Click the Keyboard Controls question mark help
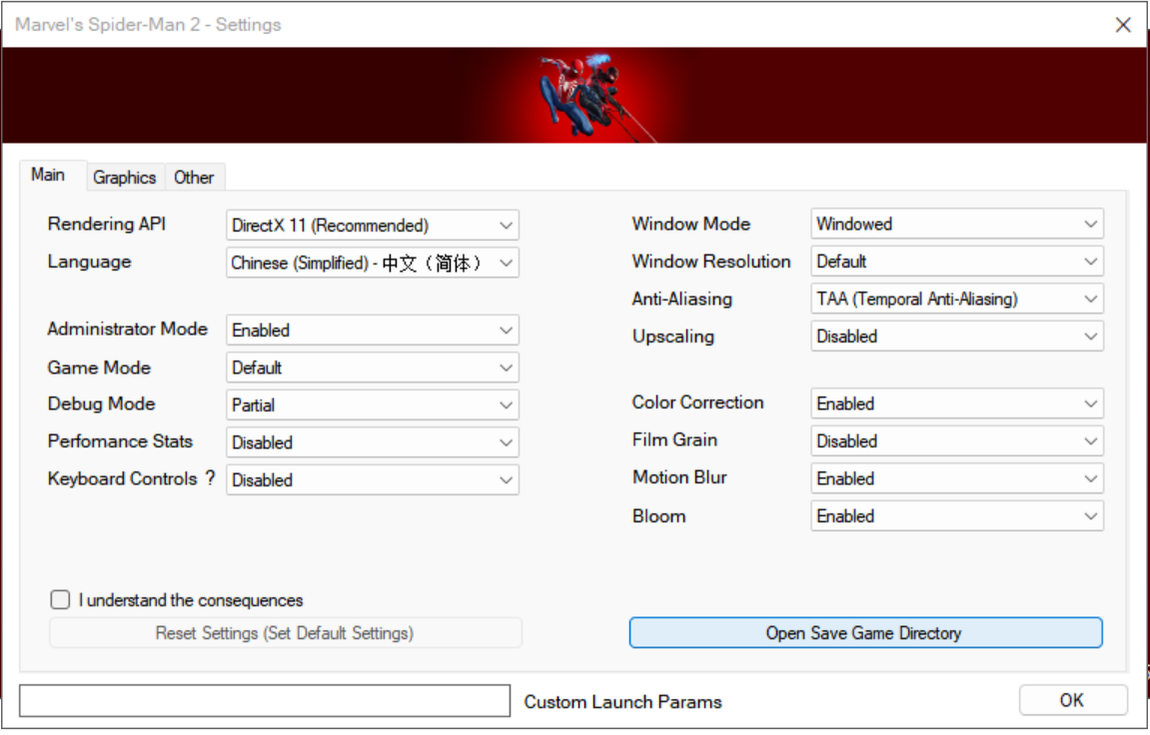 click(210, 478)
